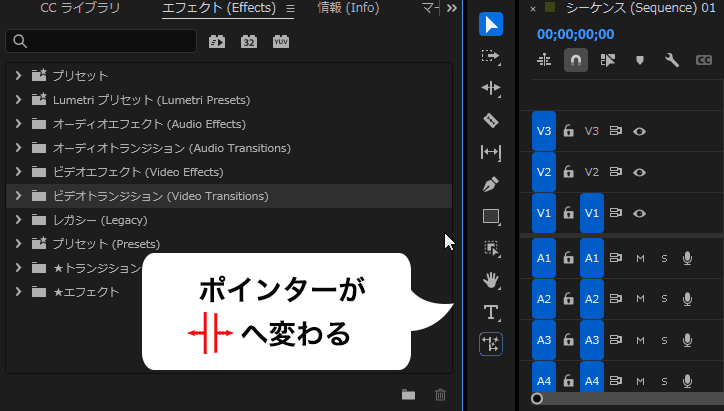Select the Ripple Edit tool
This screenshot has width=724, height=411.
[491, 88]
